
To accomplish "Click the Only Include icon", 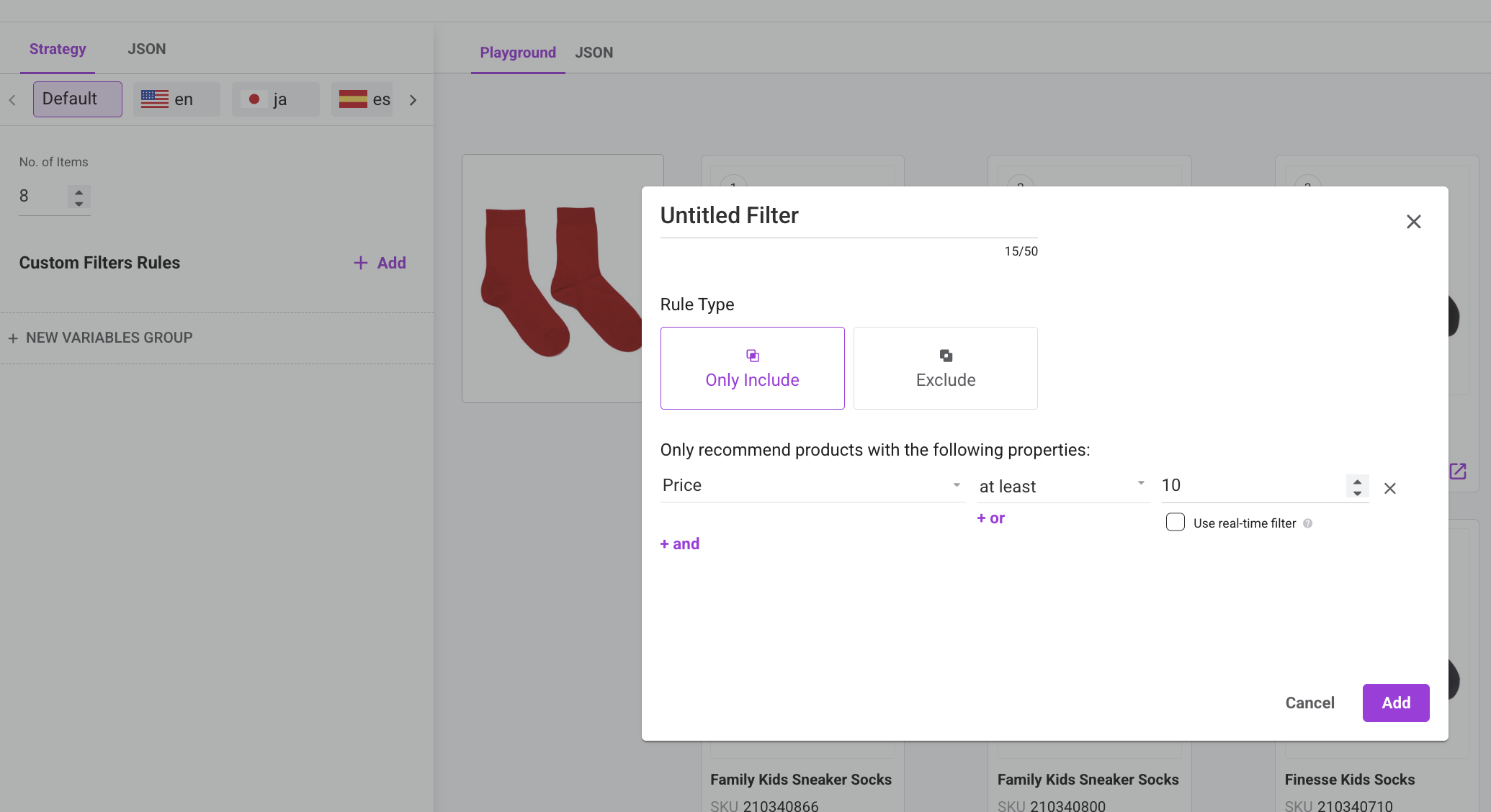I will 752,356.
